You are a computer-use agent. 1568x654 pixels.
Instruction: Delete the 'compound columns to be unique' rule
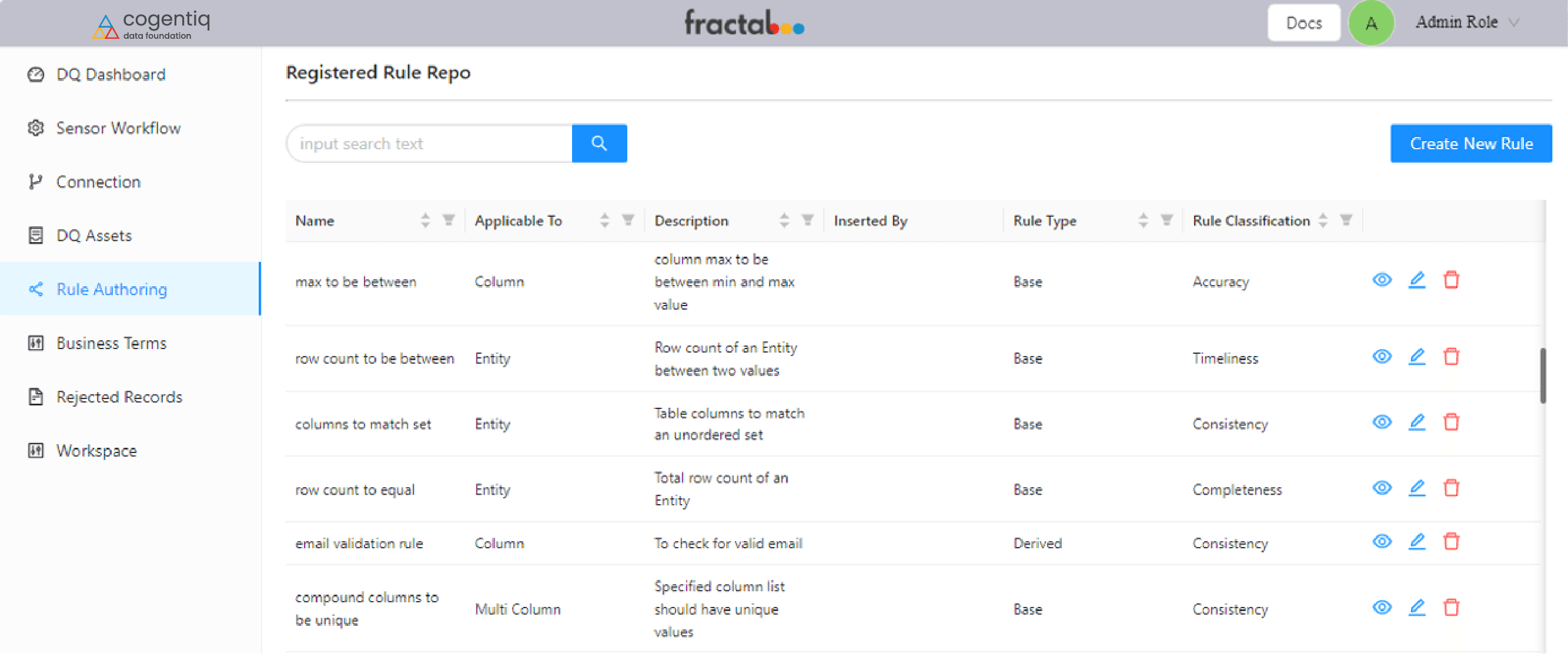[x=1451, y=607]
